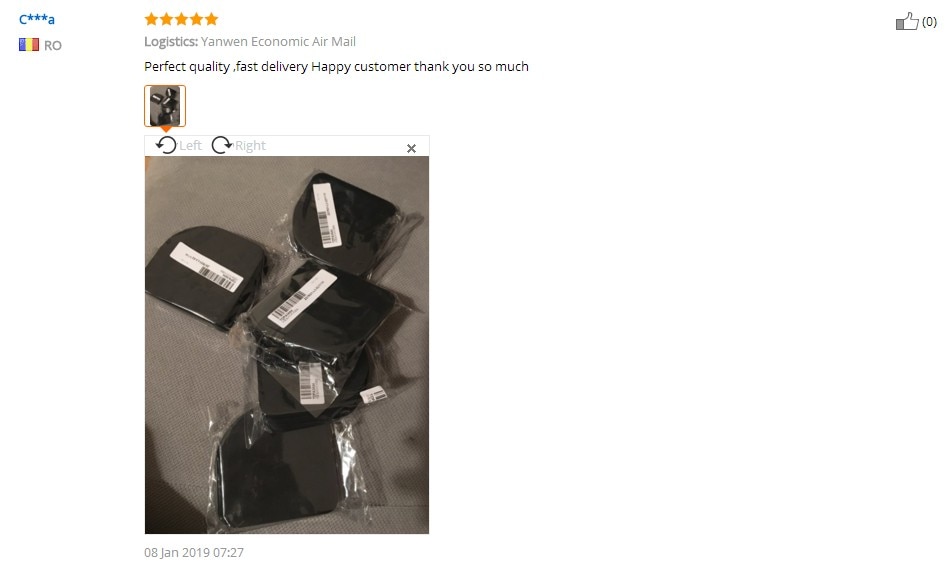Click the Romanian flag icon

pyautogui.click(x=28, y=45)
